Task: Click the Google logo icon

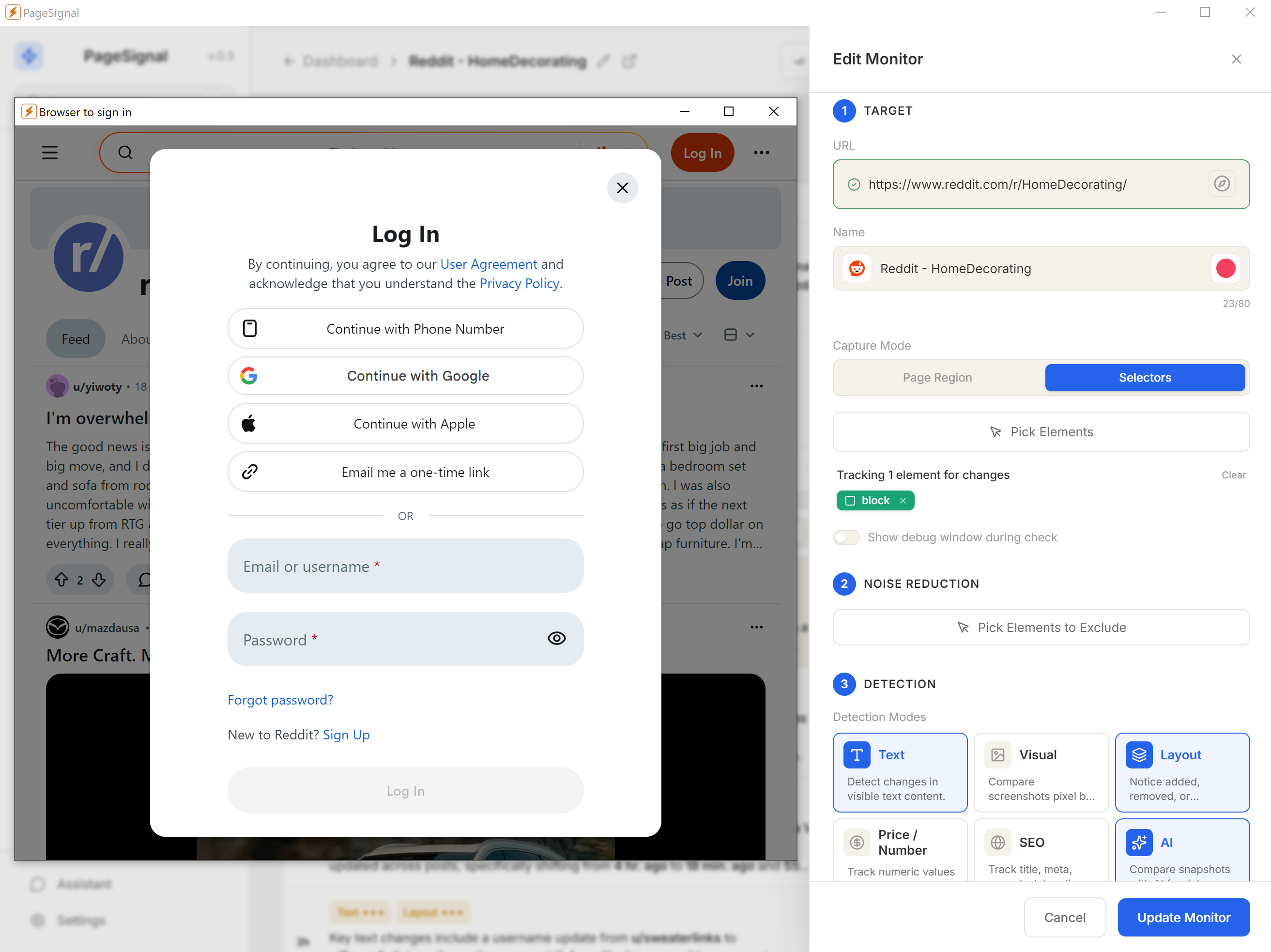Action: tap(249, 376)
